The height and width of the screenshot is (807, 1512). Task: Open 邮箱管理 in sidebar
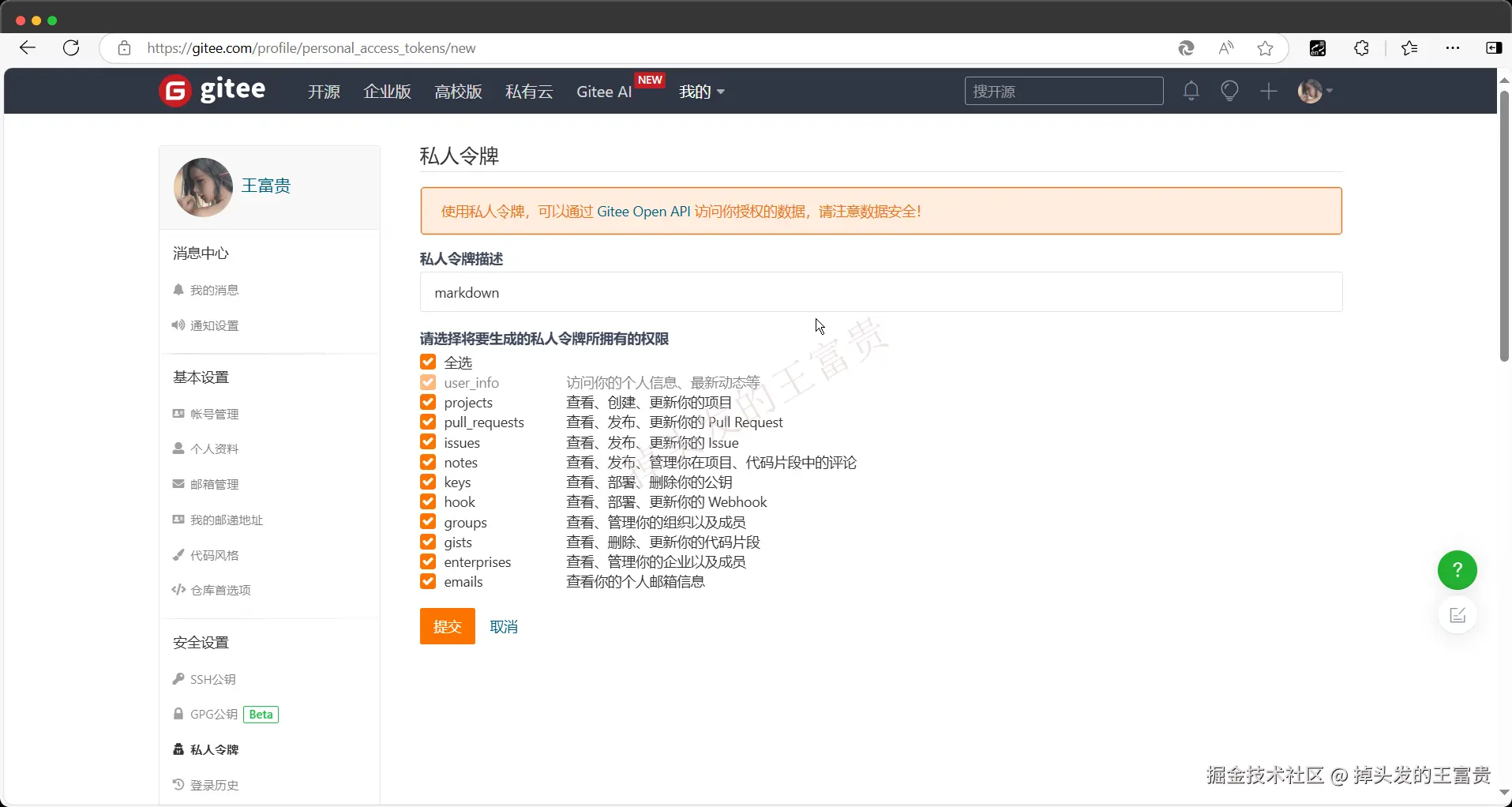[206, 484]
